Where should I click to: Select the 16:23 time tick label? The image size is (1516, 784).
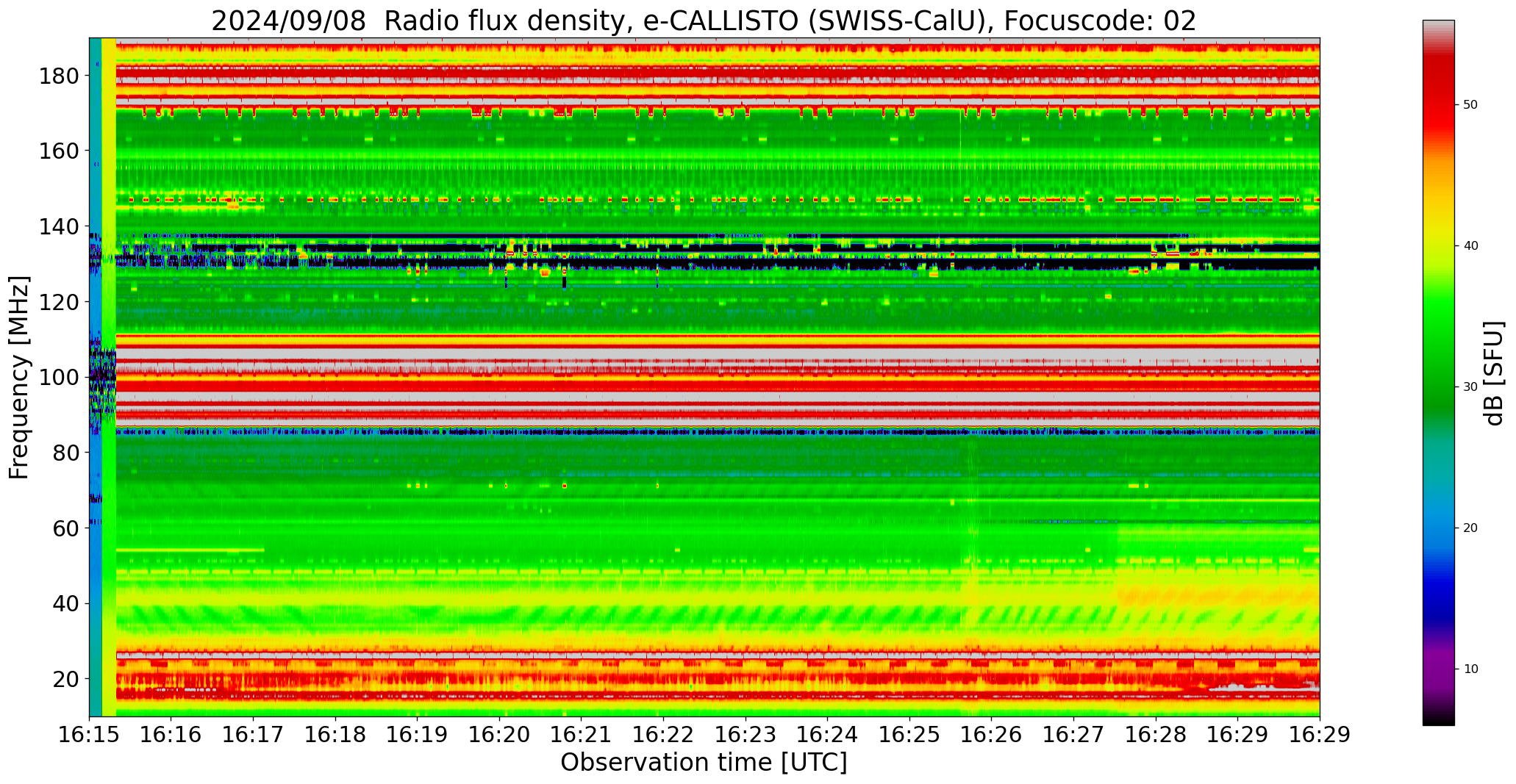[746, 734]
